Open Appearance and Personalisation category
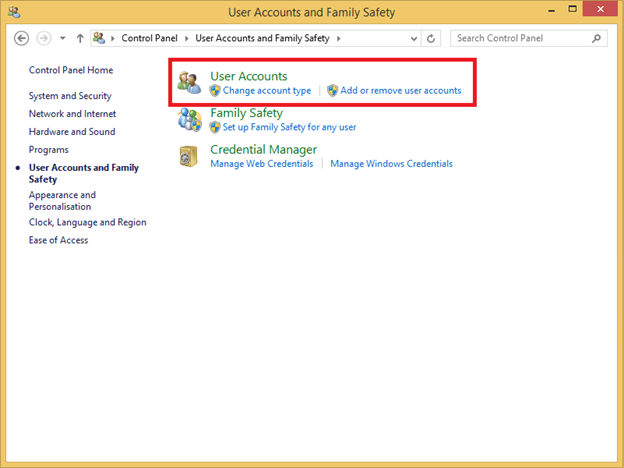 coord(62,201)
